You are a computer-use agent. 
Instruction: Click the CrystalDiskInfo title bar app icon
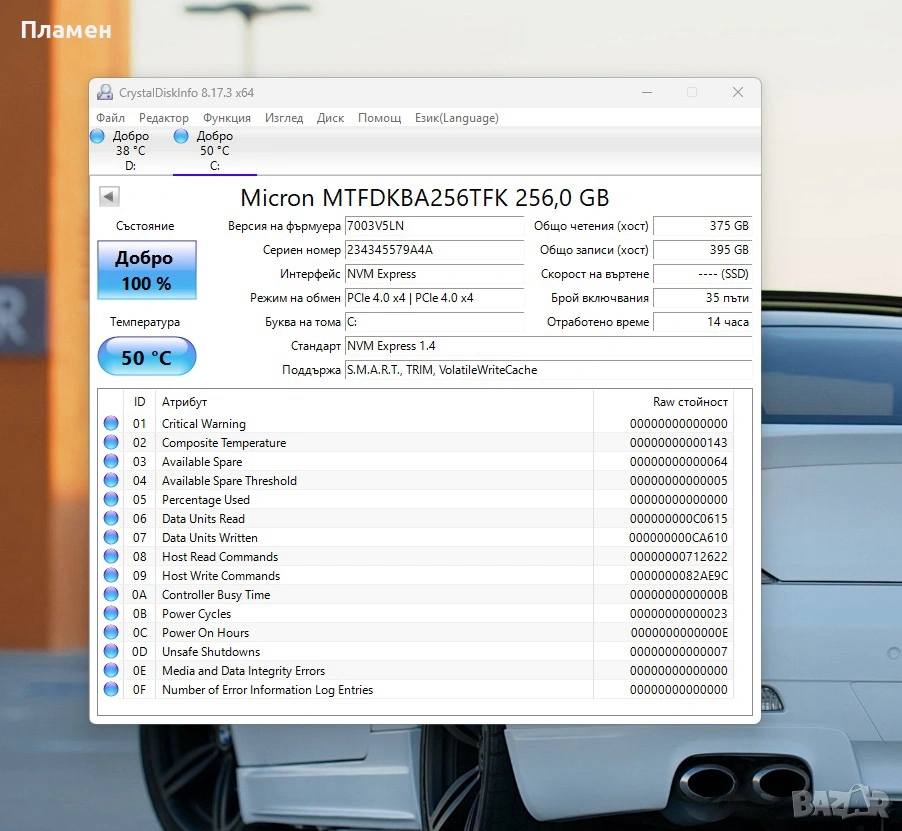tap(105, 93)
